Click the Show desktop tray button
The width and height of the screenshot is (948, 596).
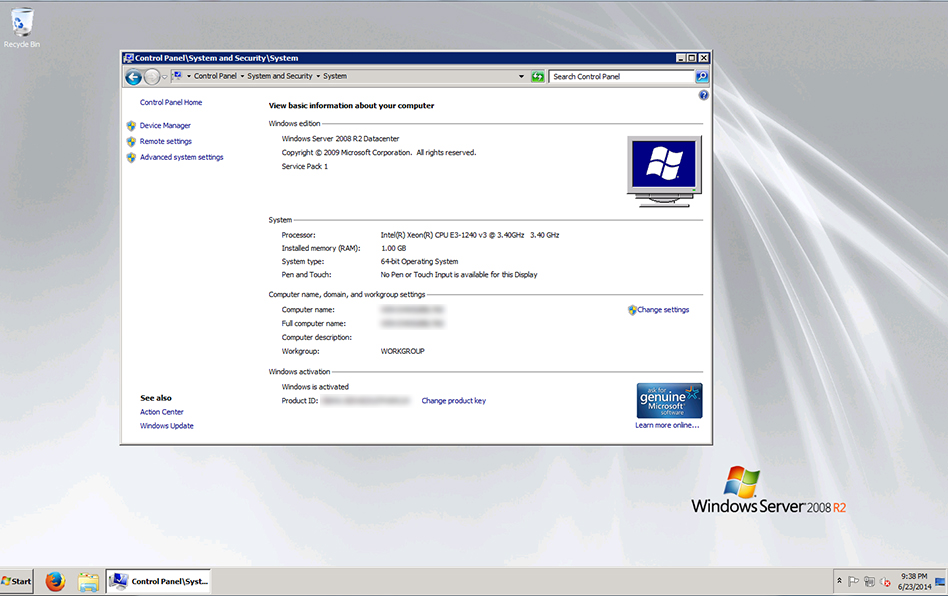pos(940,581)
